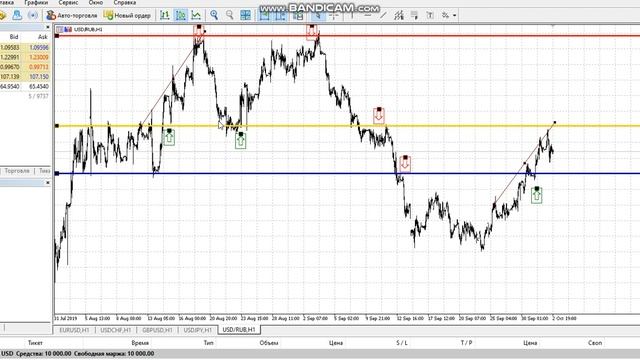640x360 pixels.
Task: Select the arrows and signs tool
Action: tap(445, 15)
